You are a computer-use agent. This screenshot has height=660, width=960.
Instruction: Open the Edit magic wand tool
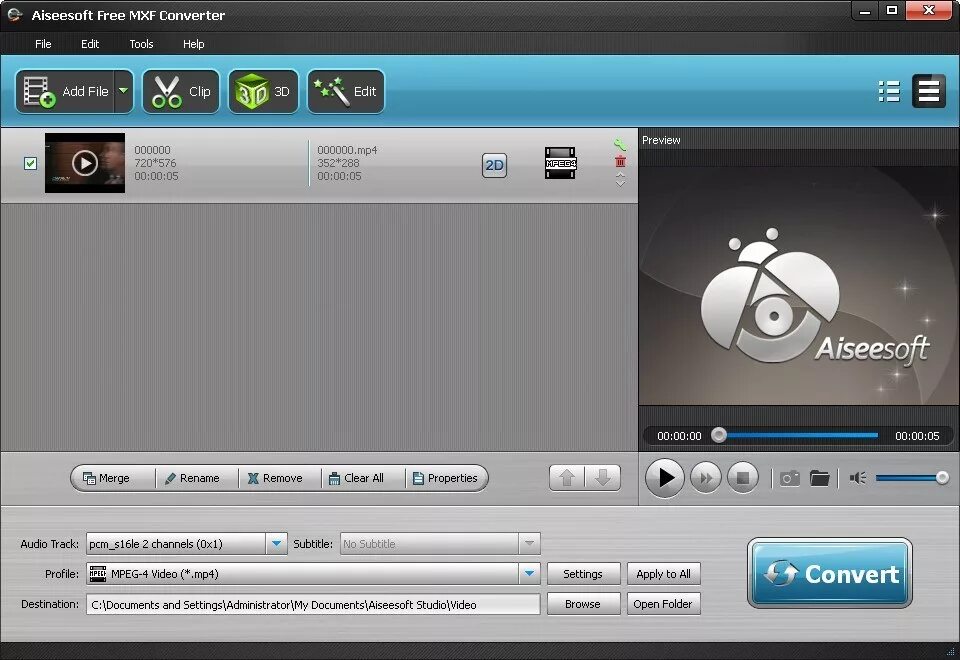(x=346, y=92)
